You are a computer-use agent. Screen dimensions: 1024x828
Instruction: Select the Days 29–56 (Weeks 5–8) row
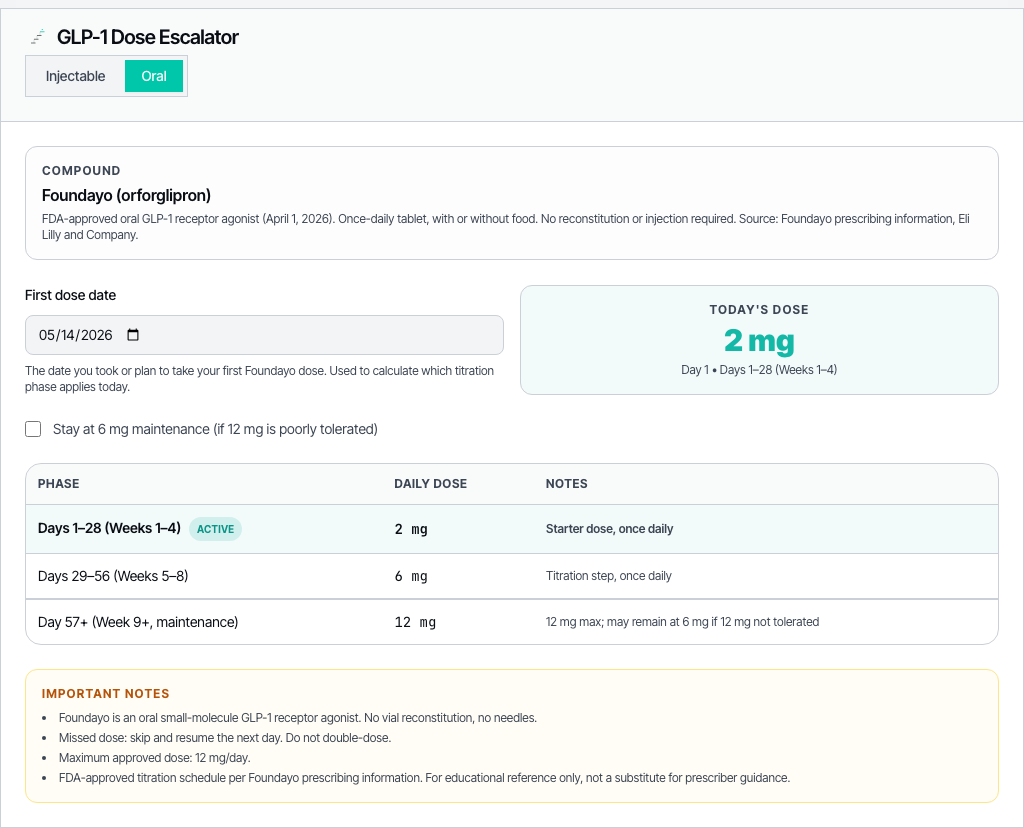pyautogui.click(x=512, y=576)
